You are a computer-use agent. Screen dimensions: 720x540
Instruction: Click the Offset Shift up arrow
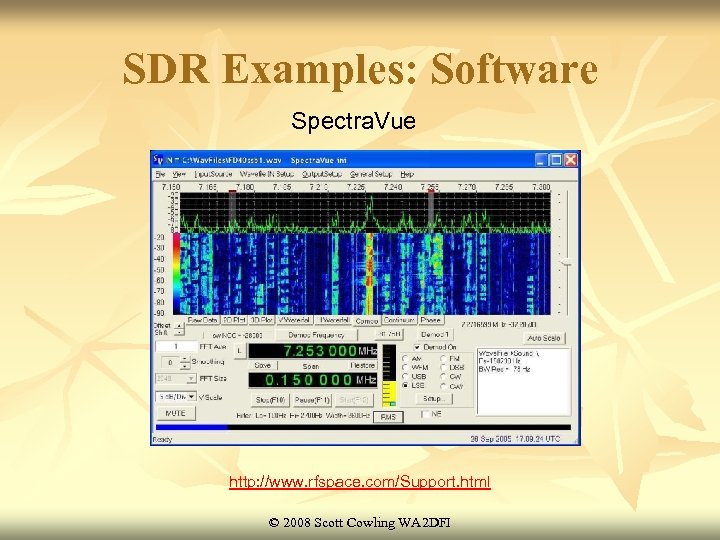click(180, 326)
